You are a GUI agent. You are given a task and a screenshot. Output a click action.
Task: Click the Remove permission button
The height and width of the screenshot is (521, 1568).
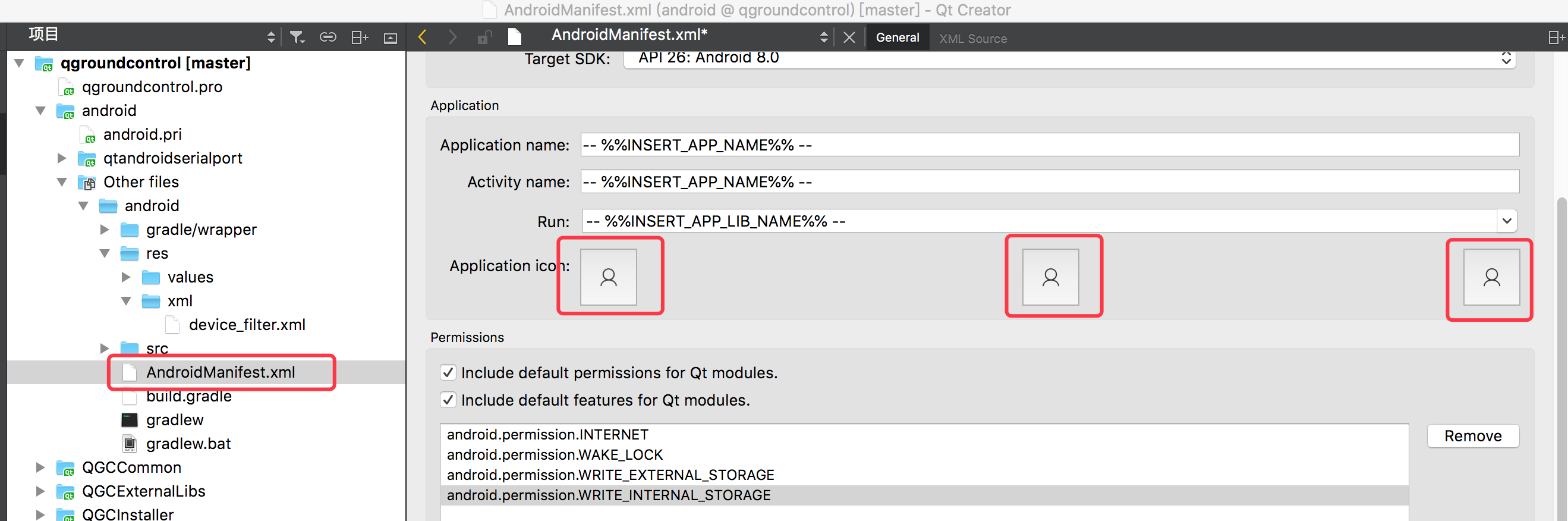(1473, 436)
